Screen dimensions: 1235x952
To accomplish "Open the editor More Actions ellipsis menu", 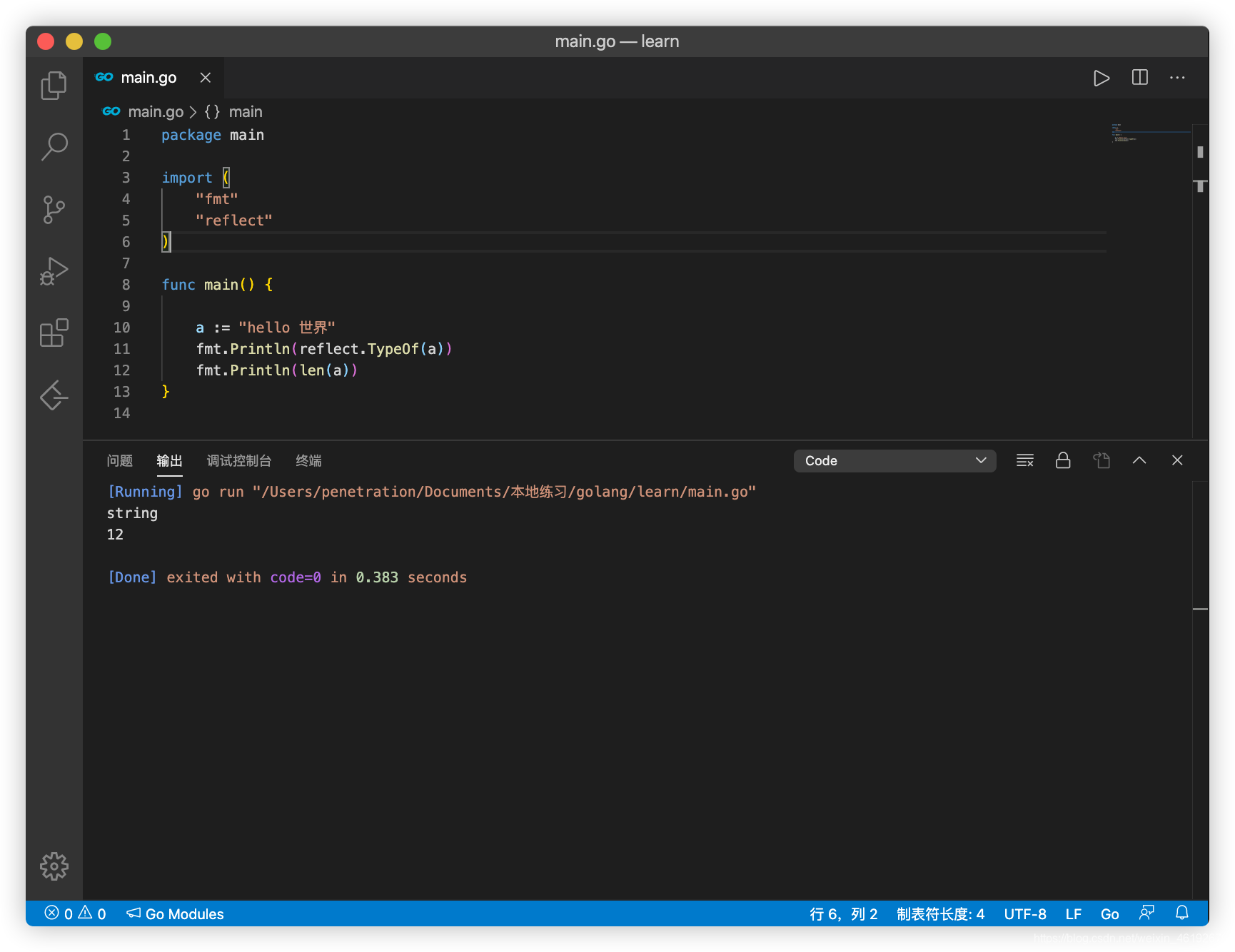I will (x=1177, y=77).
